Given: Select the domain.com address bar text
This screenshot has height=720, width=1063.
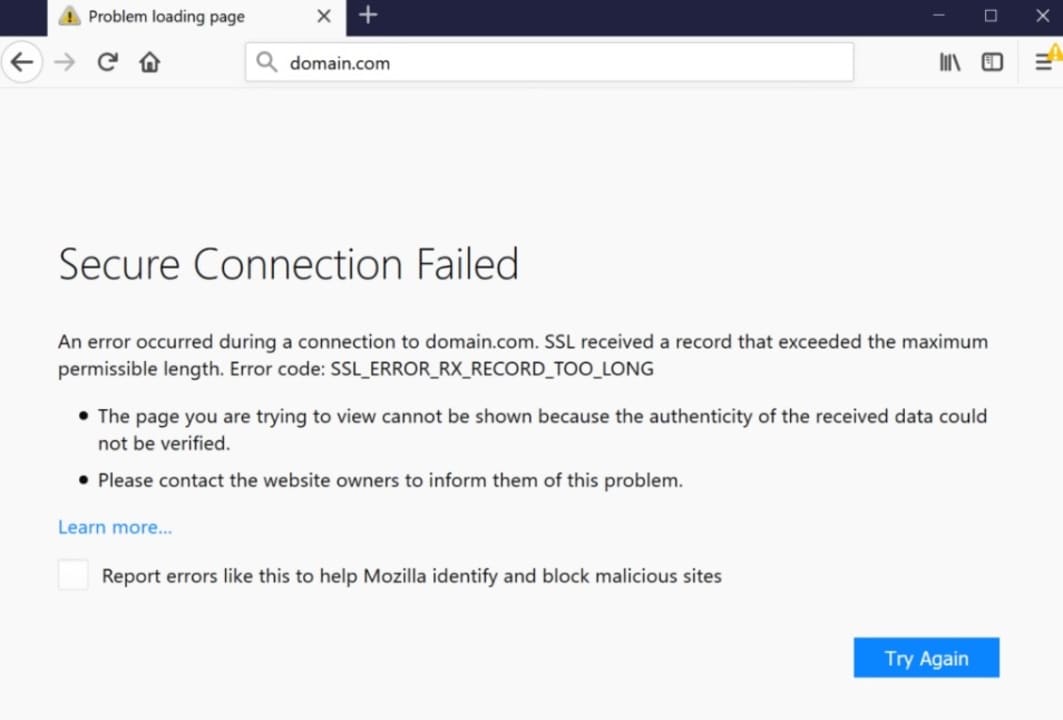Looking at the screenshot, I should tap(338, 62).
